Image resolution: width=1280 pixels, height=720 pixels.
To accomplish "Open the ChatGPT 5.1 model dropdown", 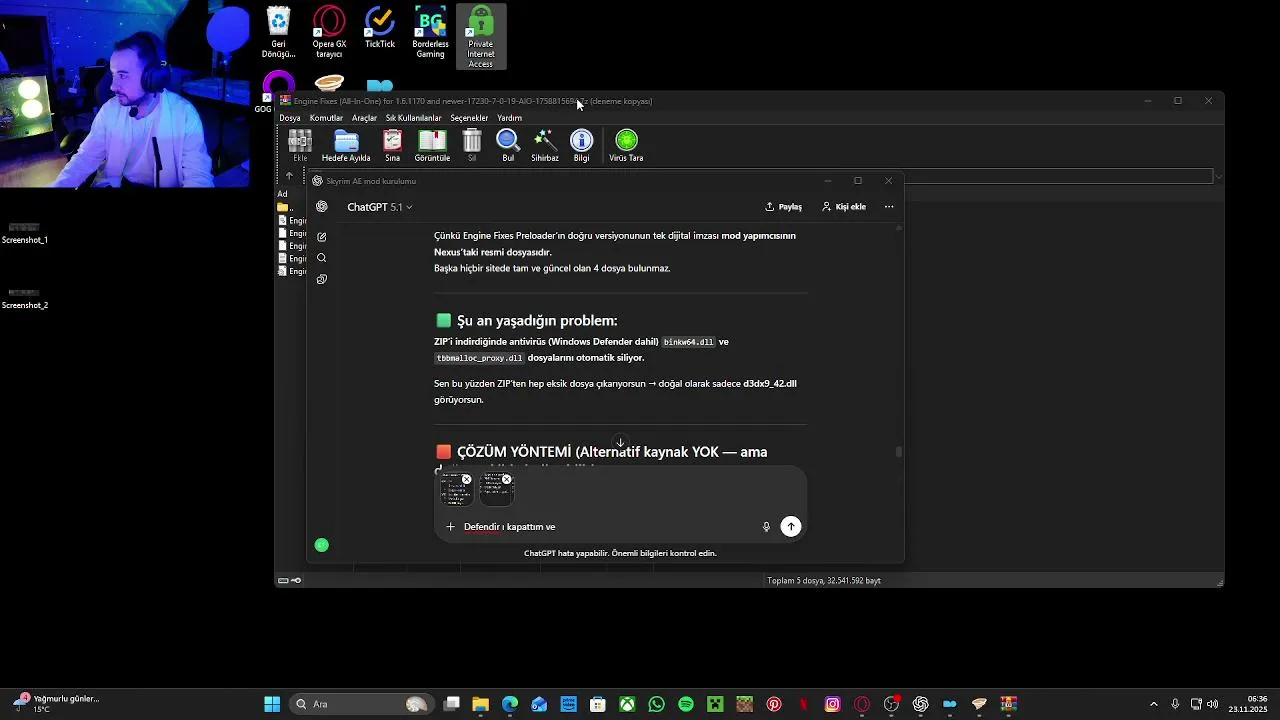I will pyautogui.click(x=379, y=207).
